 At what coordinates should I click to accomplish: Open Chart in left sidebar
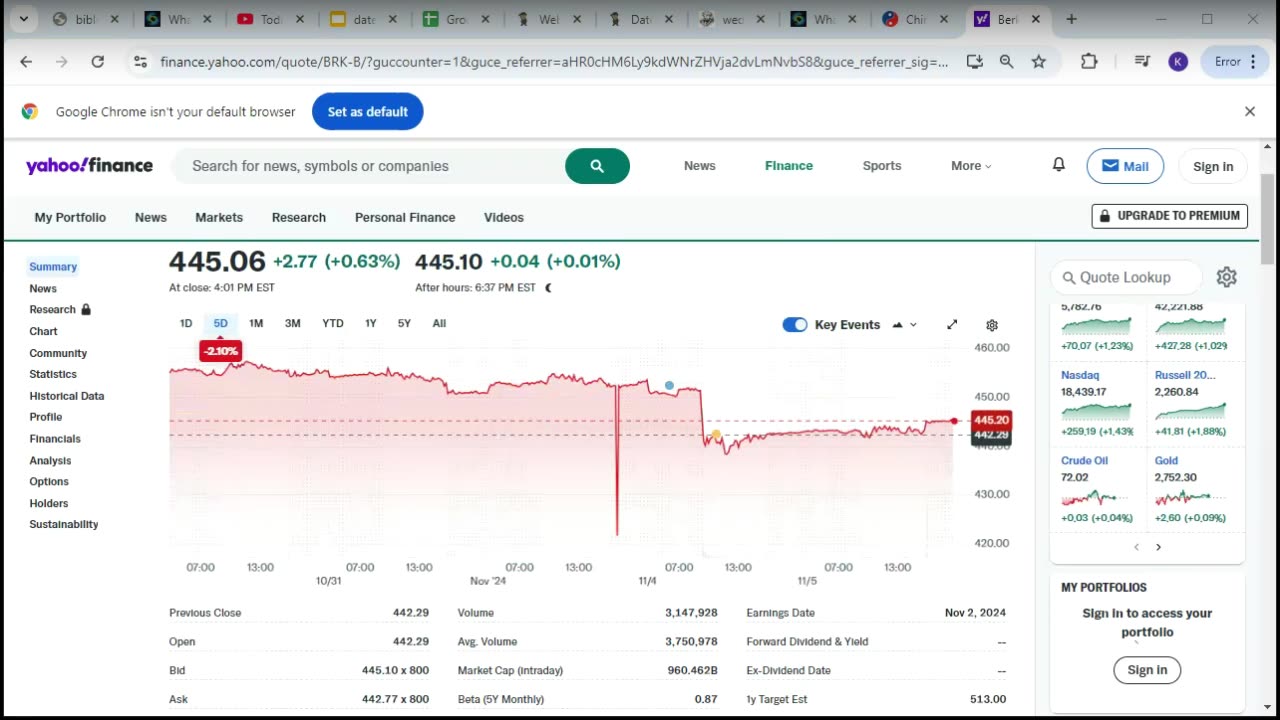click(x=43, y=331)
